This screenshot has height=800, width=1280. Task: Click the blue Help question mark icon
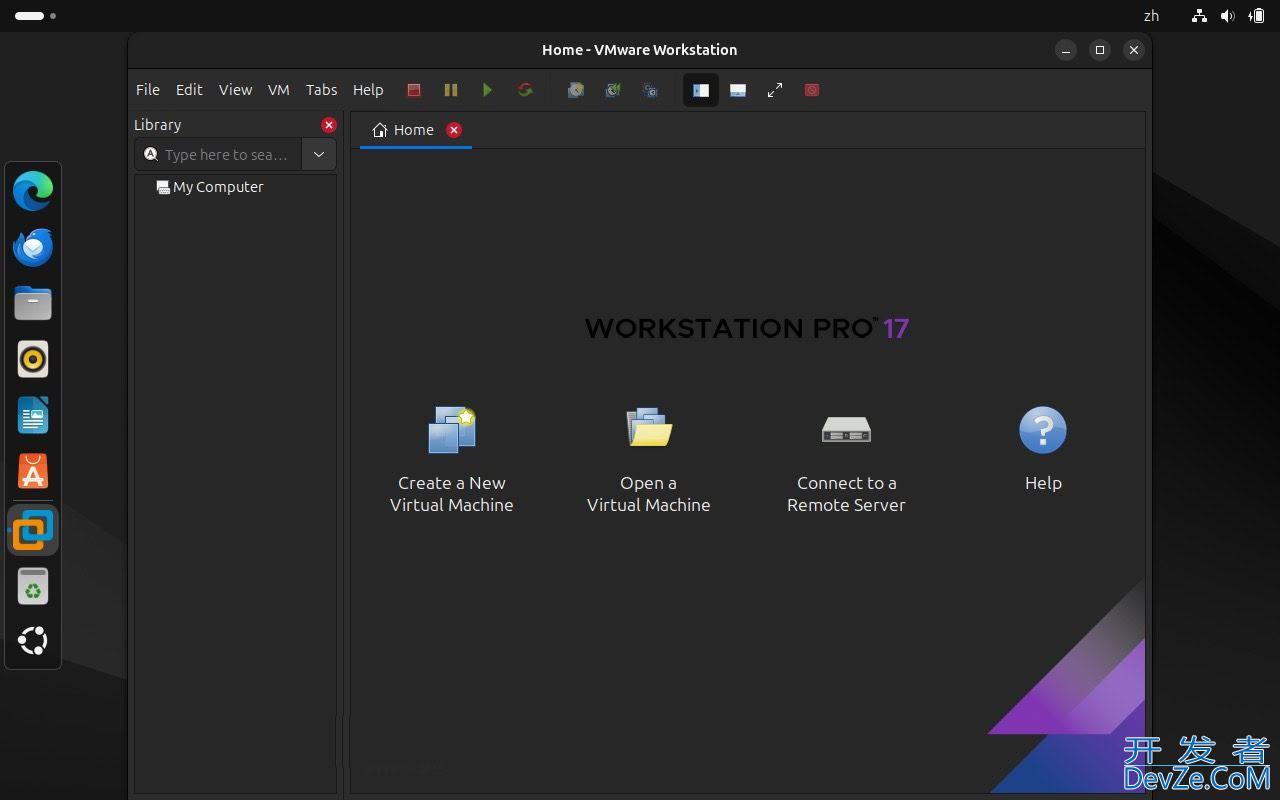click(1043, 430)
